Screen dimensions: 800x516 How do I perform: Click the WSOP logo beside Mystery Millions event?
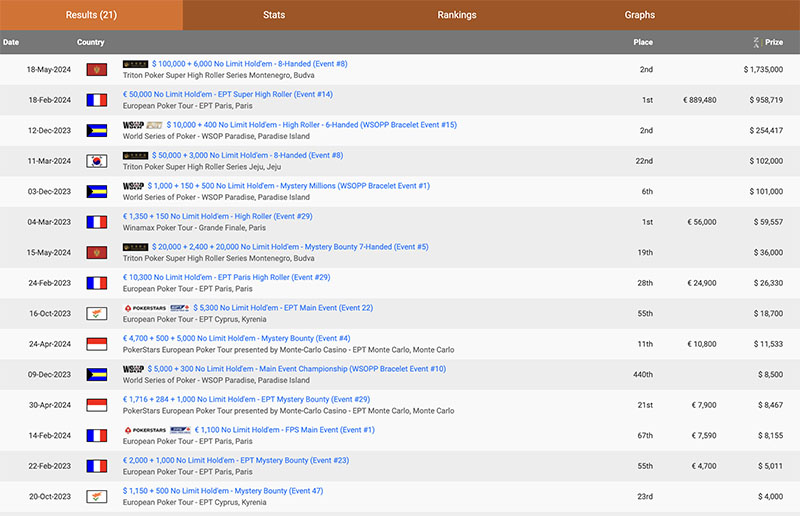(x=135, y=186)
